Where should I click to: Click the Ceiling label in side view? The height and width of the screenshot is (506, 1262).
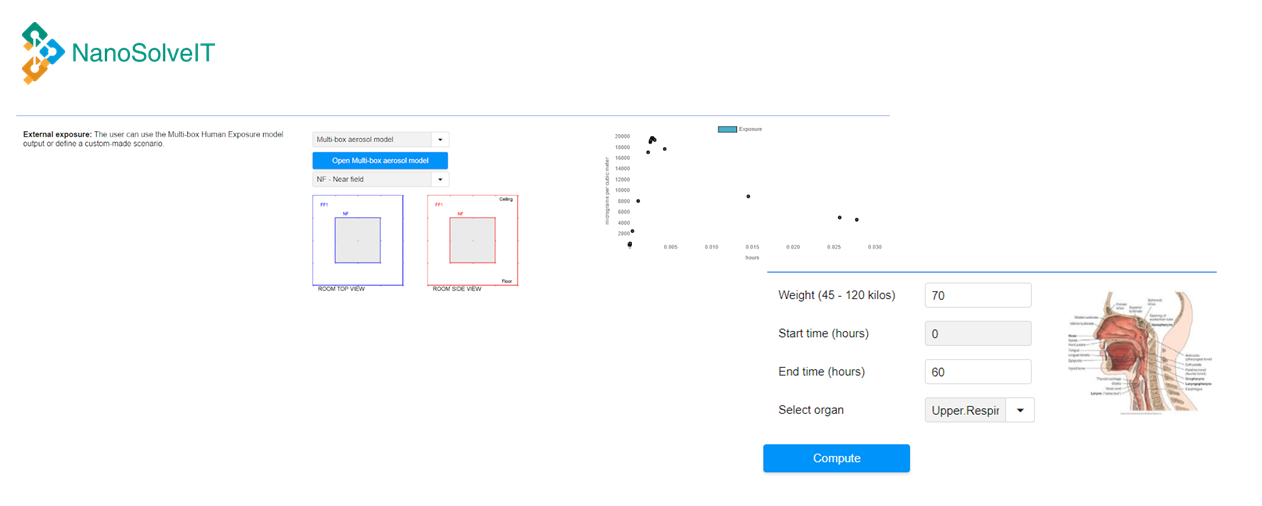(506, 199)
